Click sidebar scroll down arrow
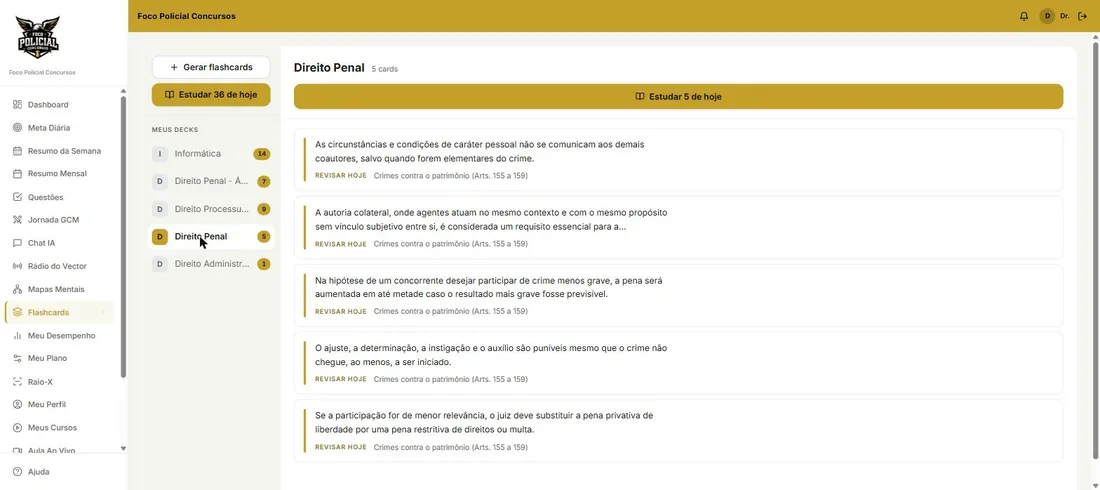Image resolution: width=1100 pixels, height=490 pixels. coord(123,449)
